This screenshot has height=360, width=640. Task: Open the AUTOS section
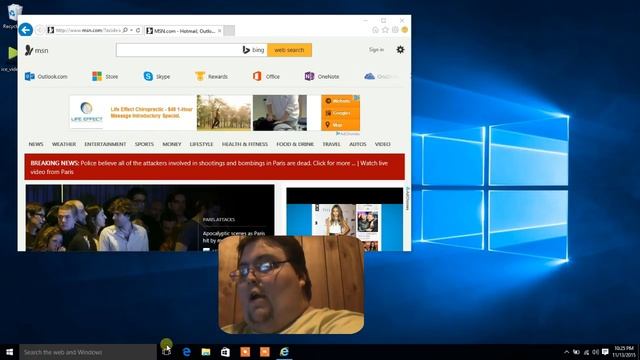(358, 144)
